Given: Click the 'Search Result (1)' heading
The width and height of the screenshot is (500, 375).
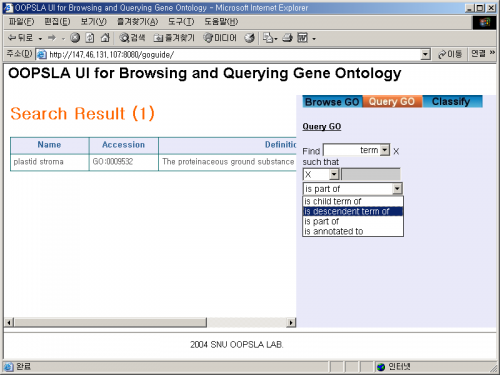Looking at the screenshot, I should pyautogui.click(x=82, y=114).
